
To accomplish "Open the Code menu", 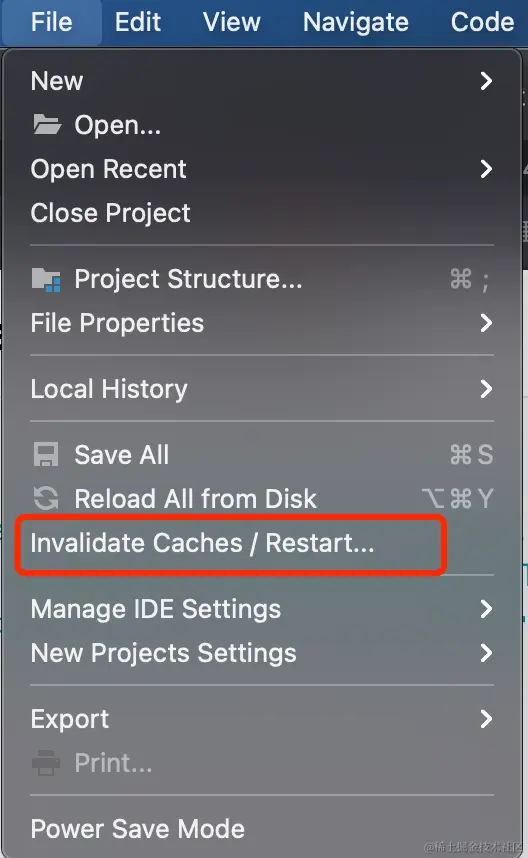I will 482,22.
